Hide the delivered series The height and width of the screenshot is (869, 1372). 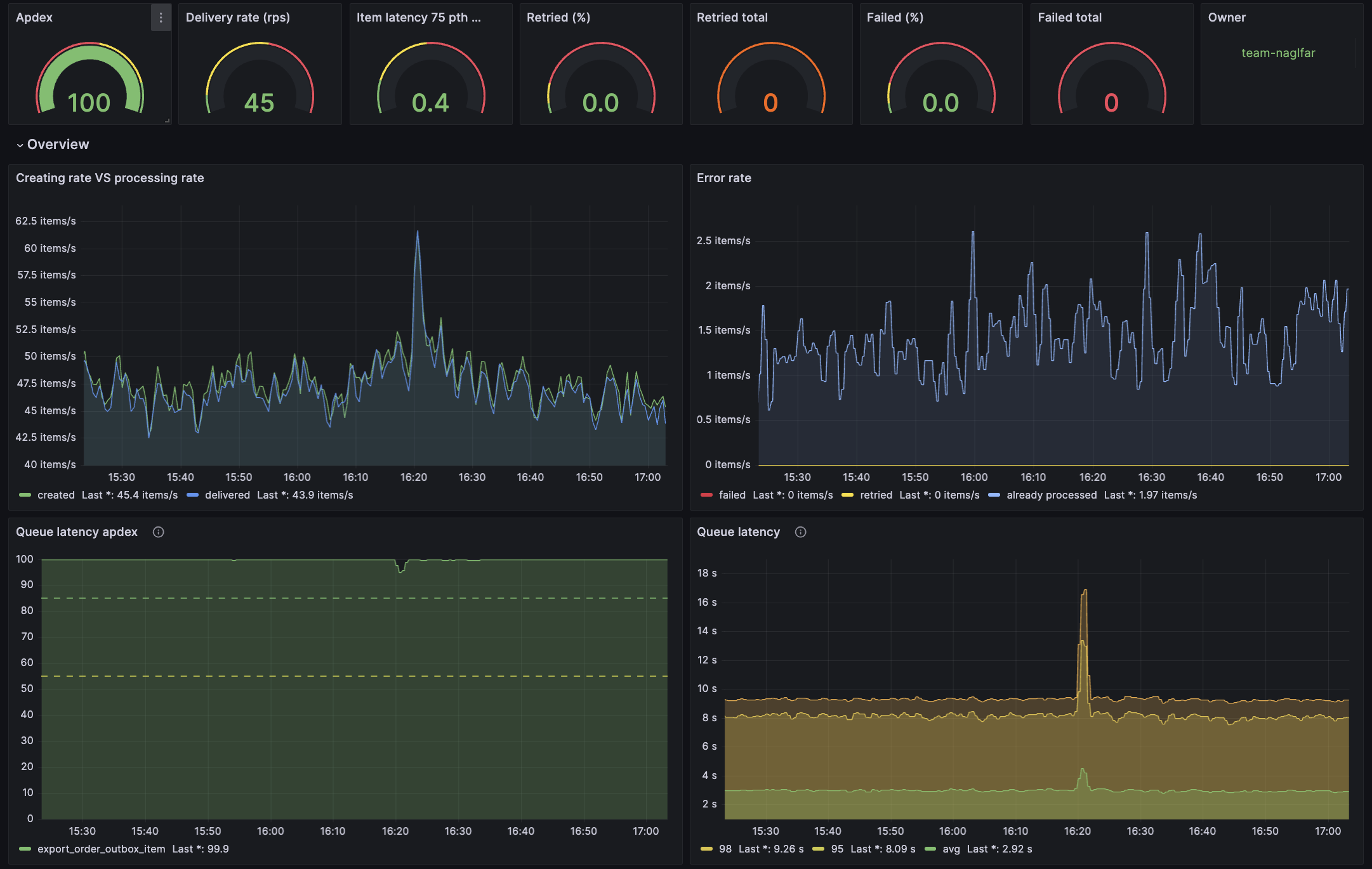[228, 495]
